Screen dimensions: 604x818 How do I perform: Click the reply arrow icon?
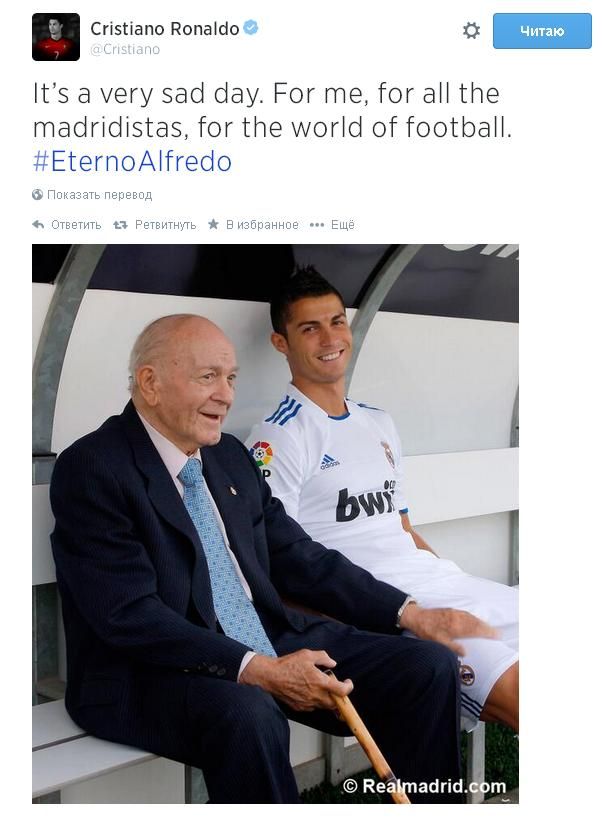click(x=38, y=224)
